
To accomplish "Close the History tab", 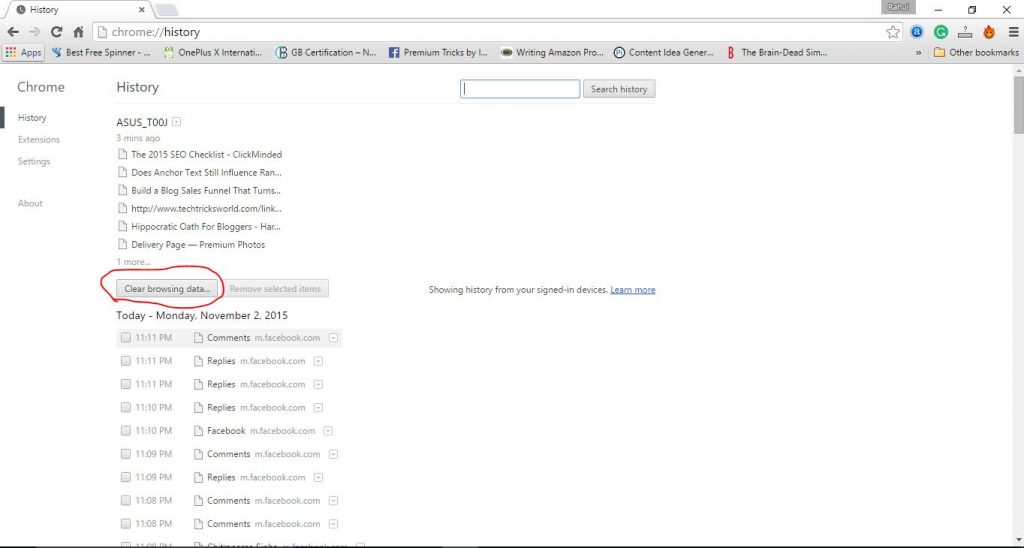I will point(142,10).
